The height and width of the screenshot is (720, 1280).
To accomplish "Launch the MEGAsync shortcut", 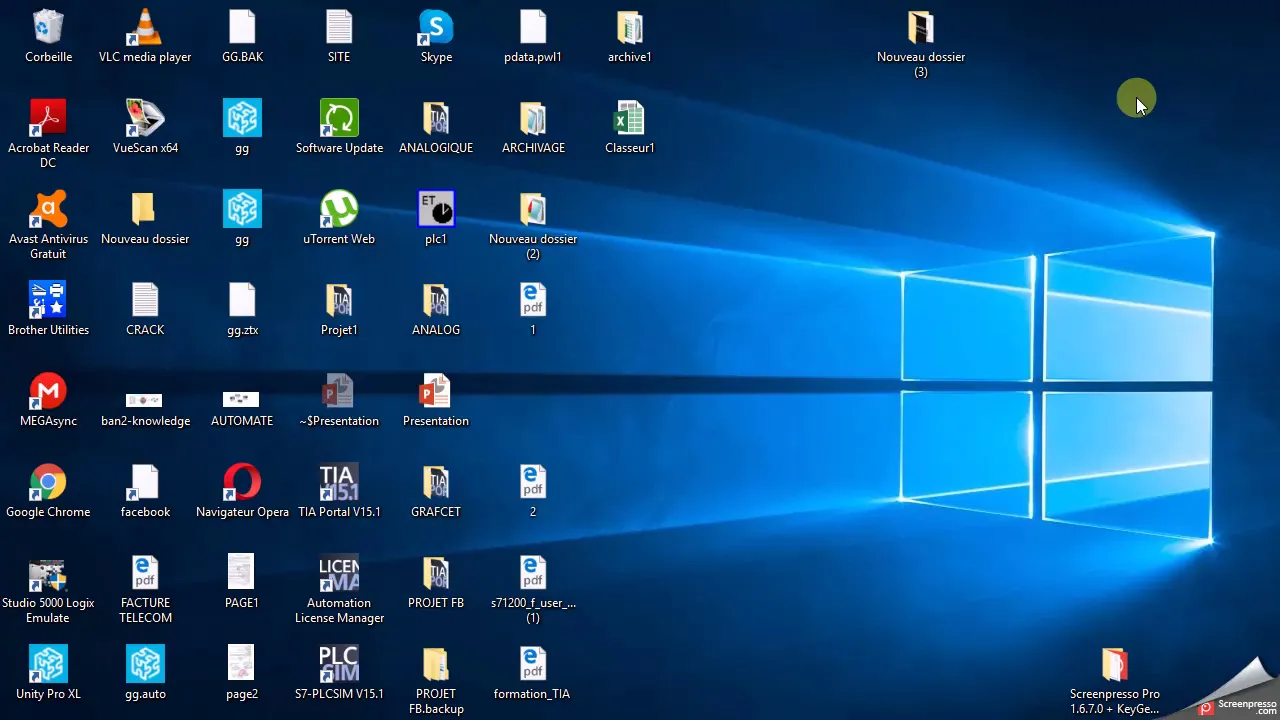I will 48,392.
